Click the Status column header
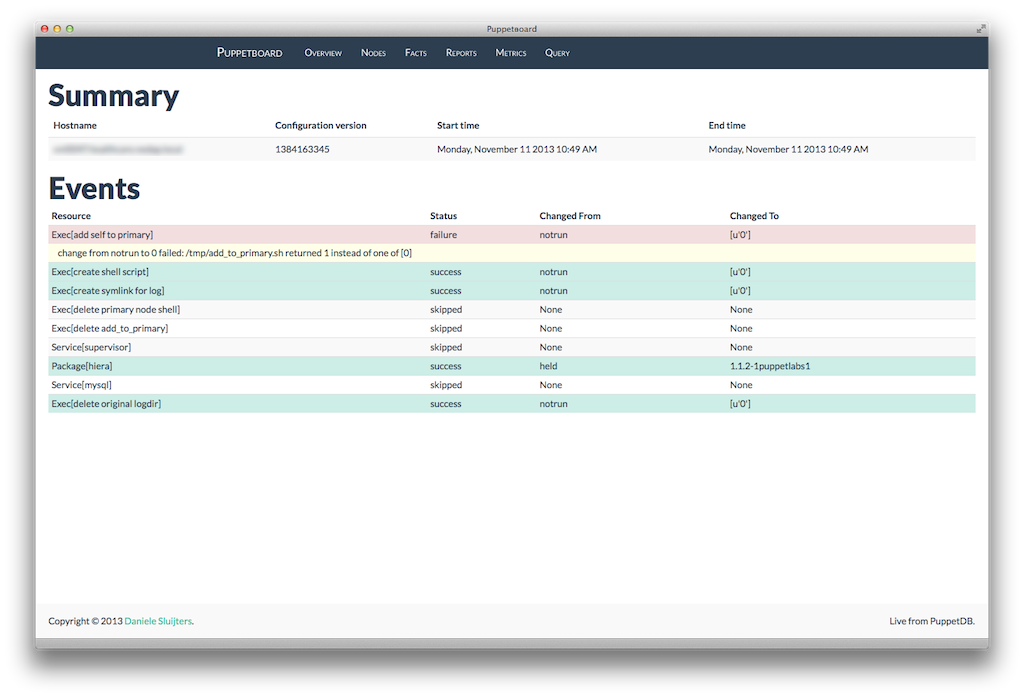Viewport: 1024px width, 698px height. (443, 215)
